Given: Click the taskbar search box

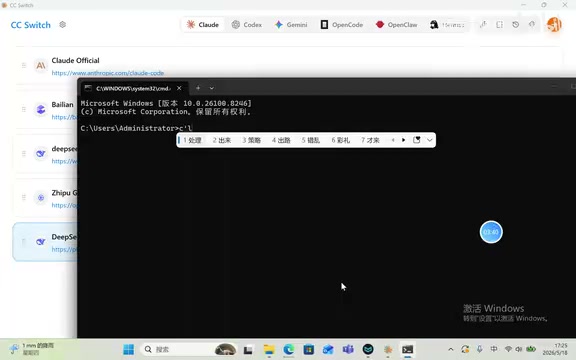Looking at the screenshot, I should point(190,349).
